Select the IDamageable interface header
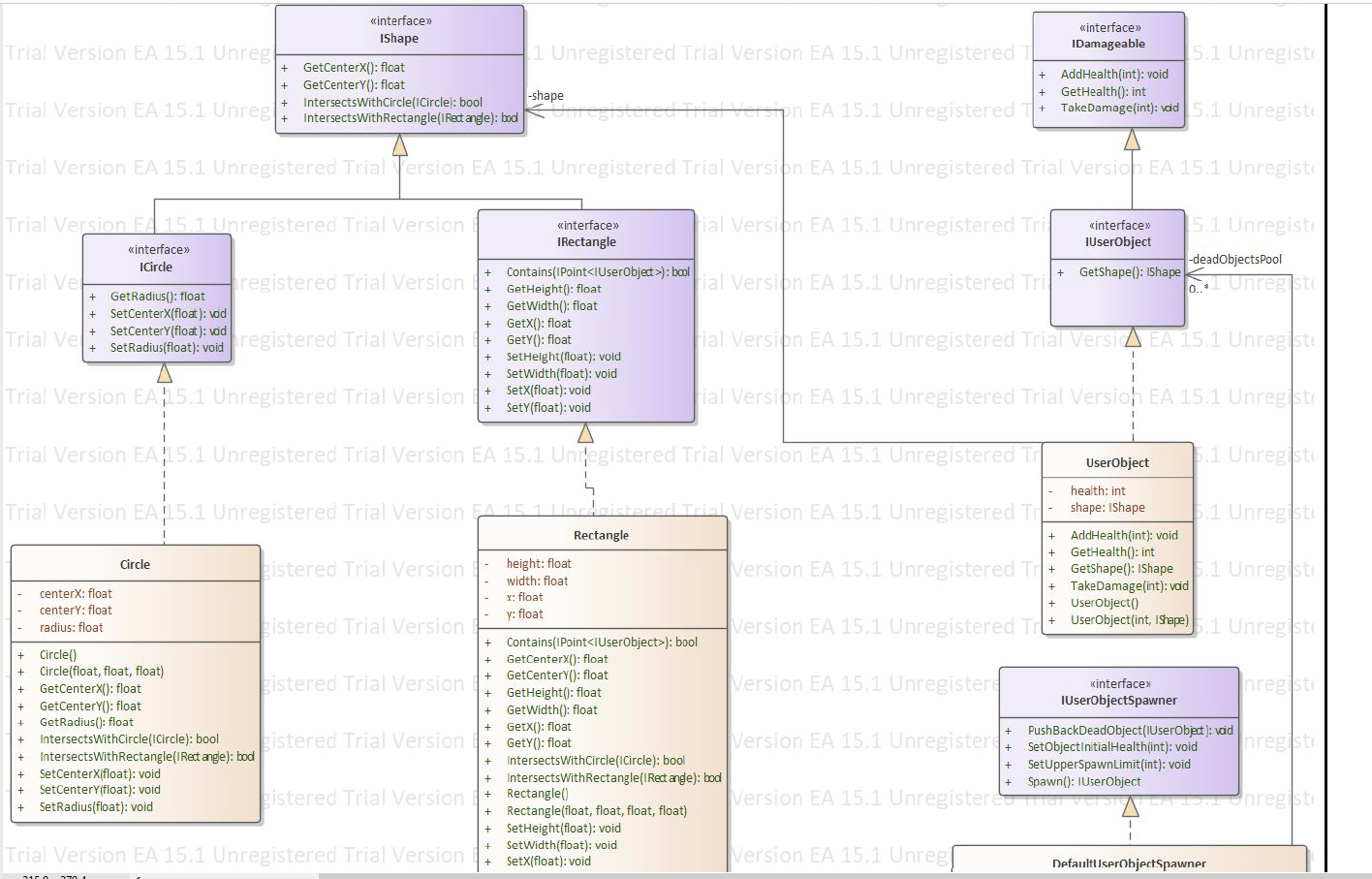The image size is (1372, 879). tap(1108, 44)
